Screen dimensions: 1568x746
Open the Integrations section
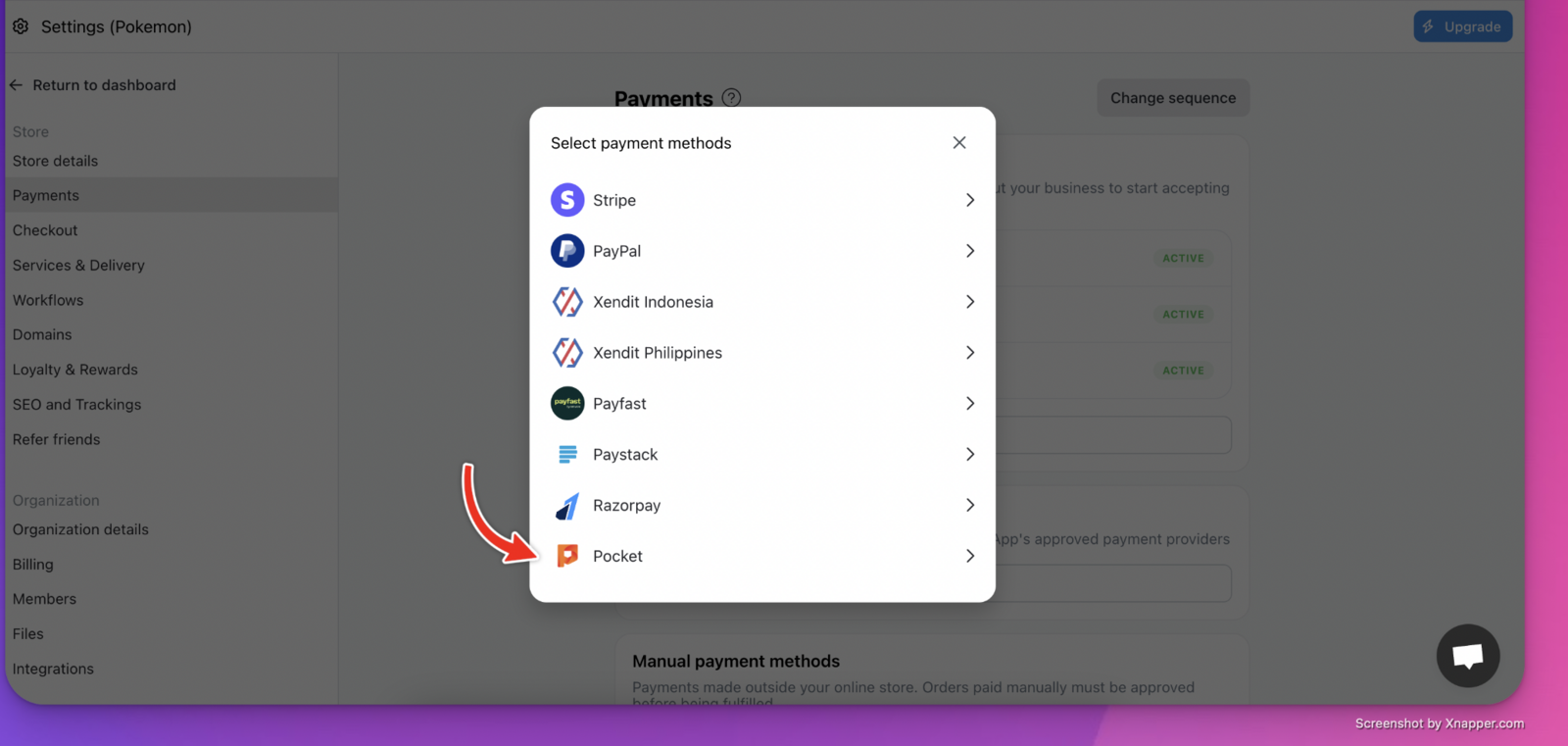click(x=53, y=669)
